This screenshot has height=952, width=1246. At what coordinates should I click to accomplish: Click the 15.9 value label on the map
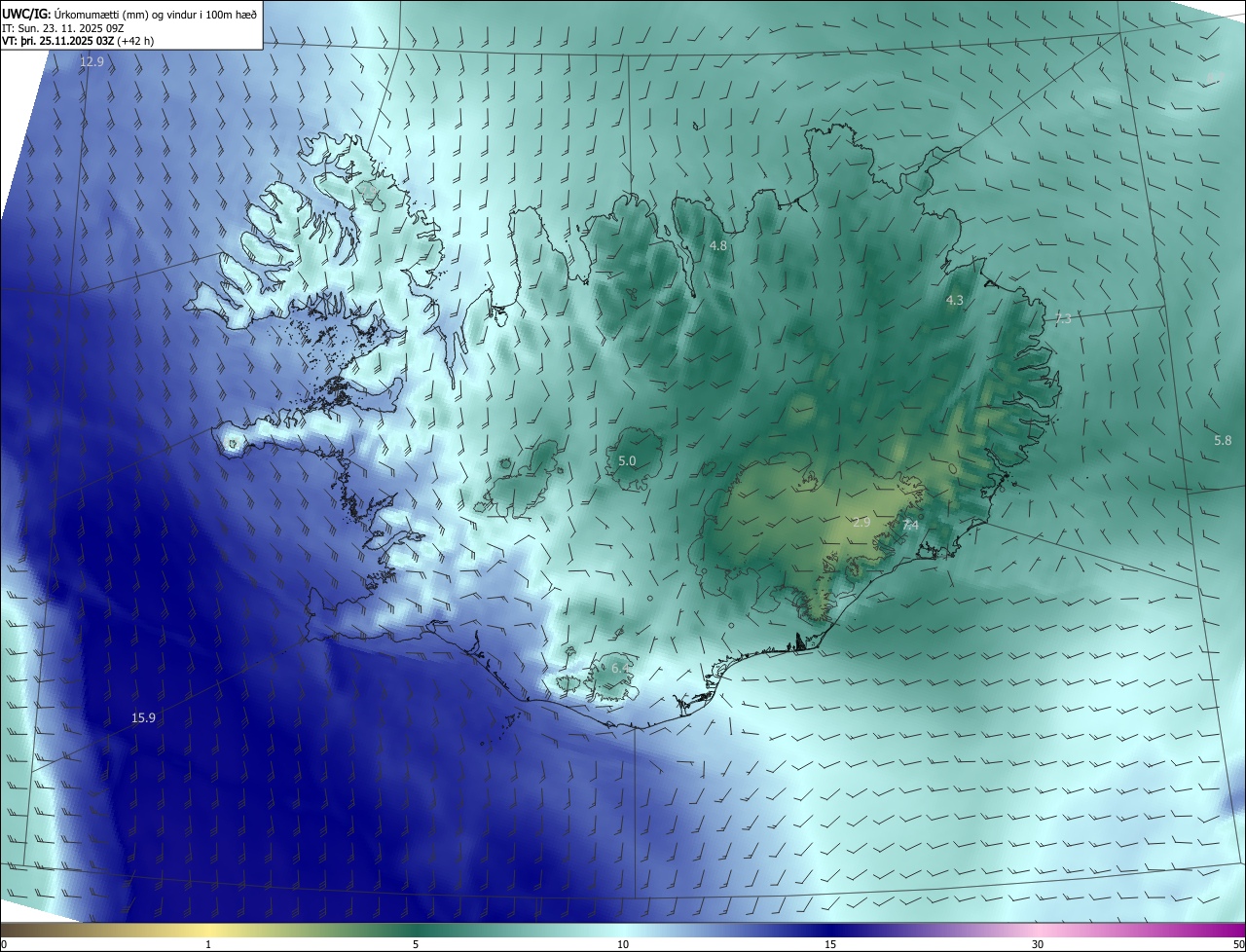pyautogui.click(x=143, y=717)
